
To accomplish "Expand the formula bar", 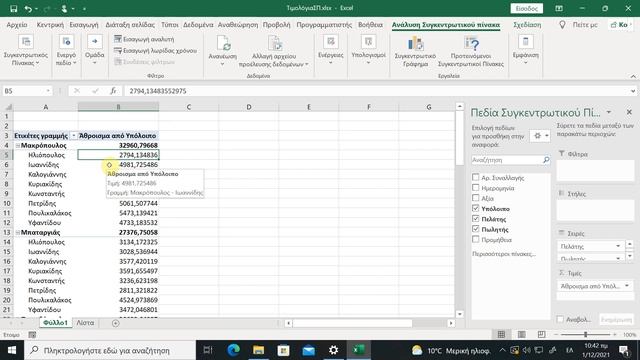I will (x=633, y=91).
